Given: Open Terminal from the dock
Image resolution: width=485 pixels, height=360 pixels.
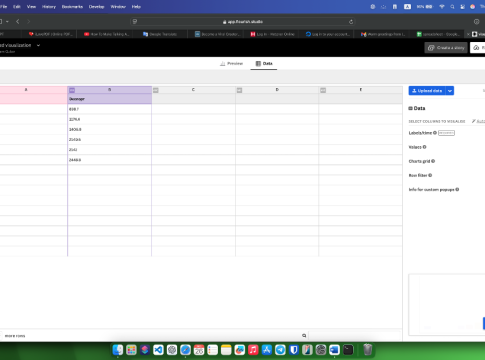Looking at the screenshot, I should point(348,350).
